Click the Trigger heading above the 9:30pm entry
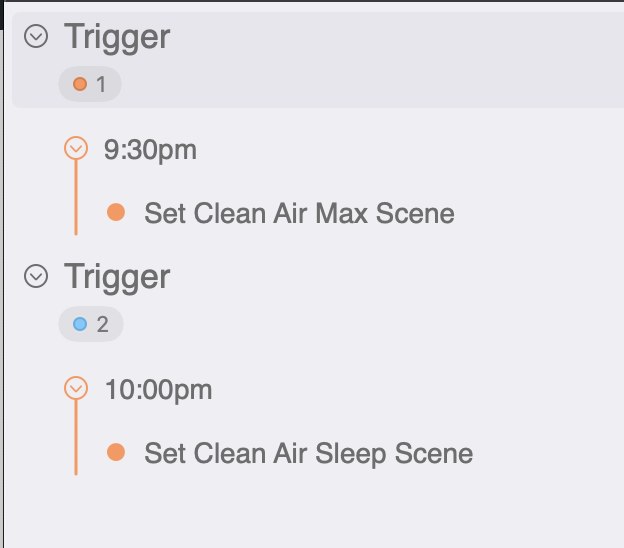 click(117, 37)
